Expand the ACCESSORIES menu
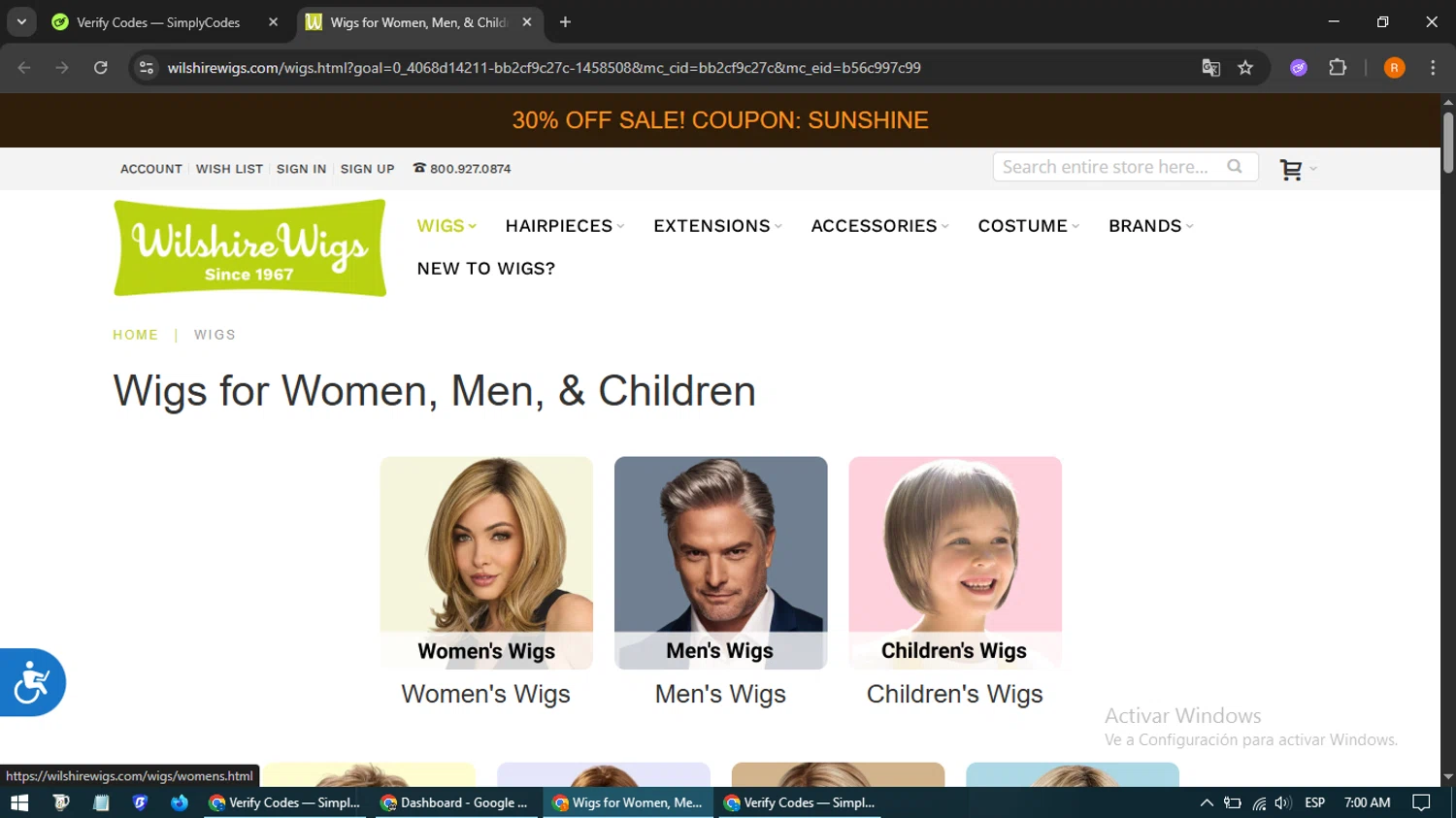The image size is (1456, 818). 879,226
